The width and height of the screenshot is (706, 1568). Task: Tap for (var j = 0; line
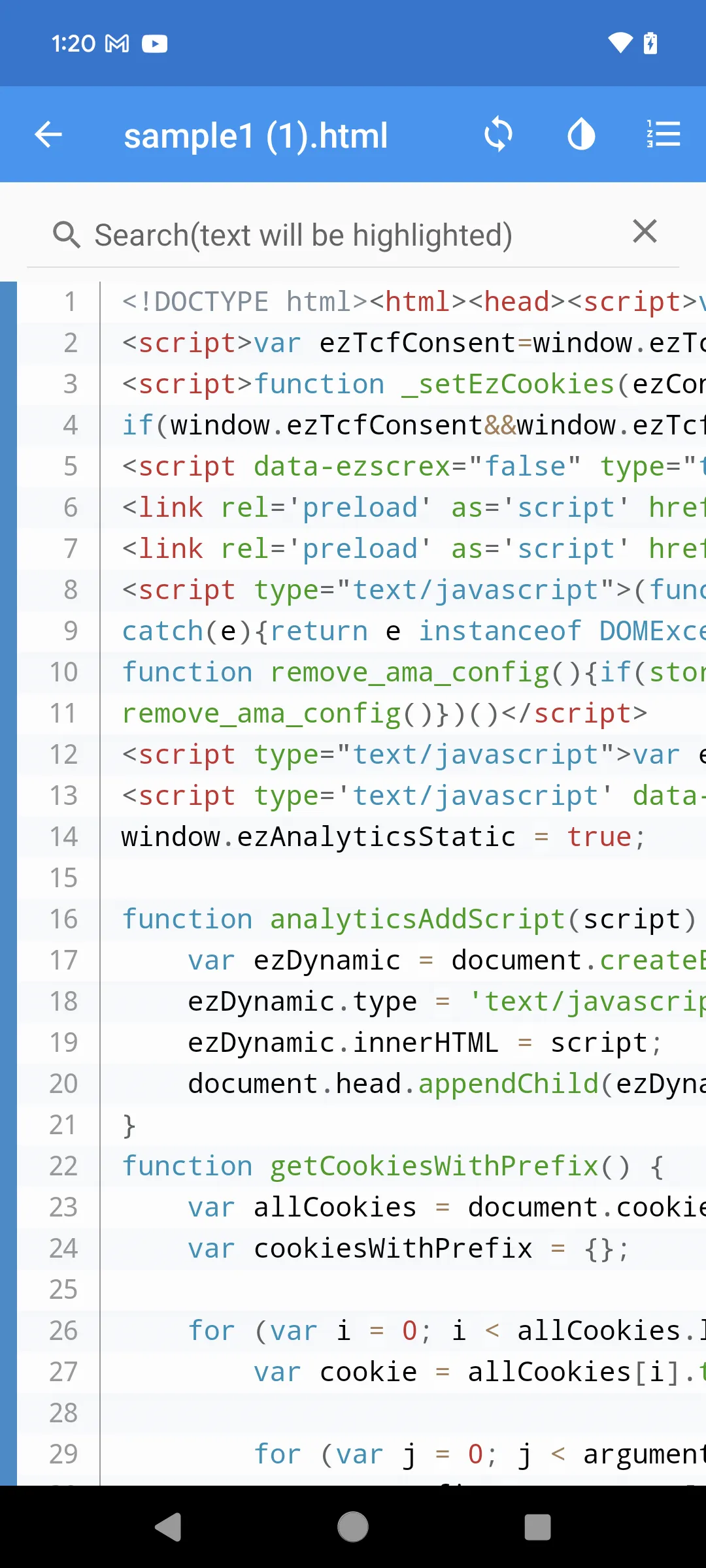[480, 1454]
